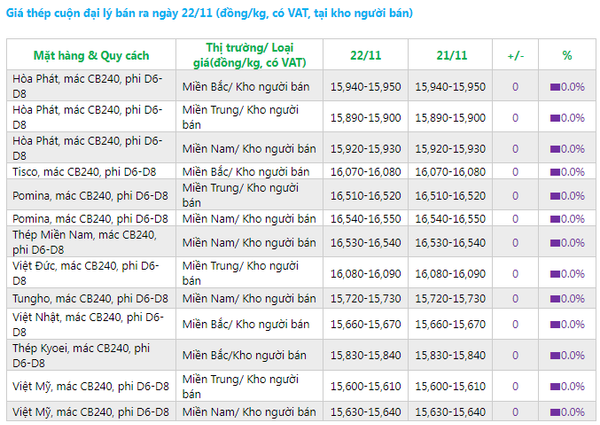Image resolution: width=600 pixels, height=425 pixels.
Task: Select the Việt Mỹ product cell in the Miền Nam row
Action: pos(91,412)
